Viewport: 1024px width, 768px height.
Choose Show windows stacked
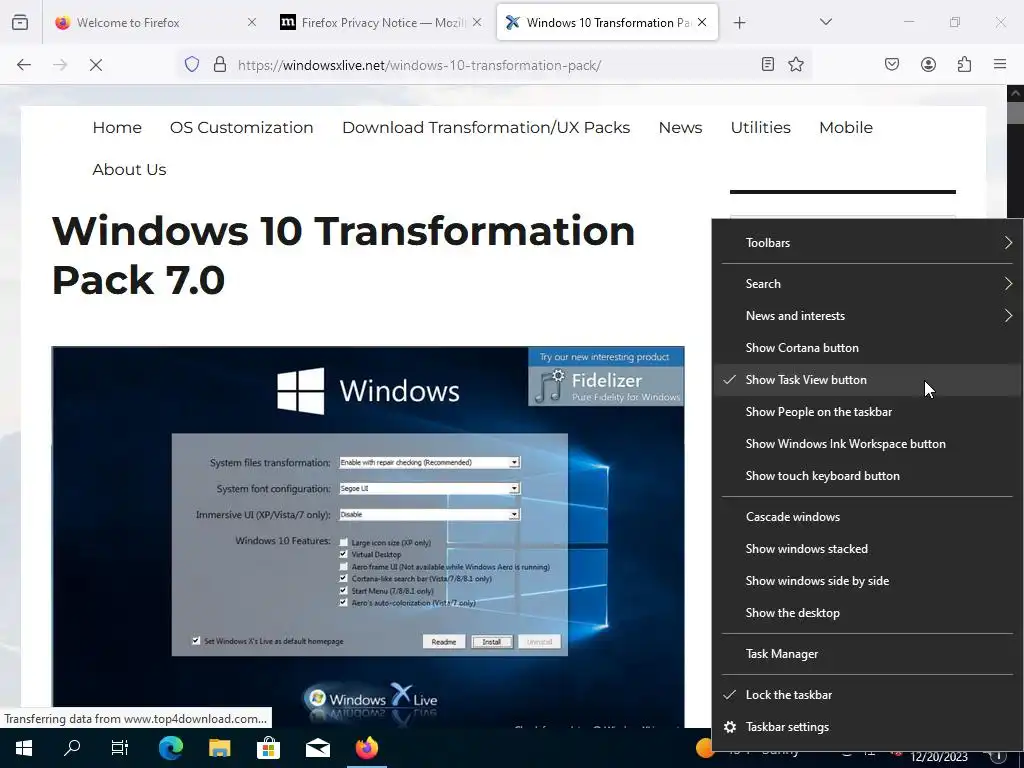tap(868, 549)
